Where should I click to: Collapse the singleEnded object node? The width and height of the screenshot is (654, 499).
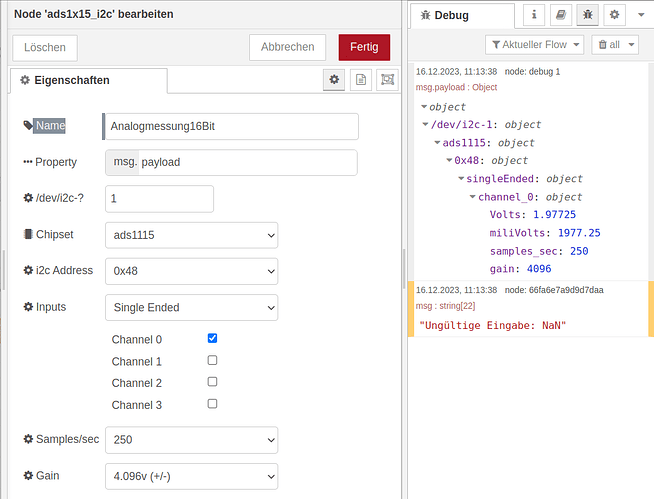[461, 179]
